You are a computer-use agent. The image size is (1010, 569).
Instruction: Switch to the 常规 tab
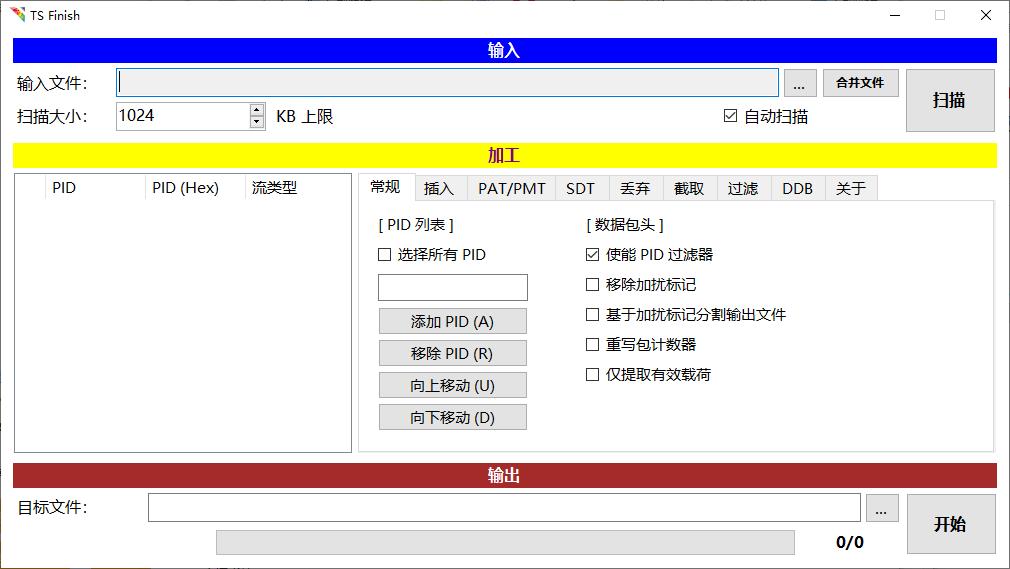[386, 187]
